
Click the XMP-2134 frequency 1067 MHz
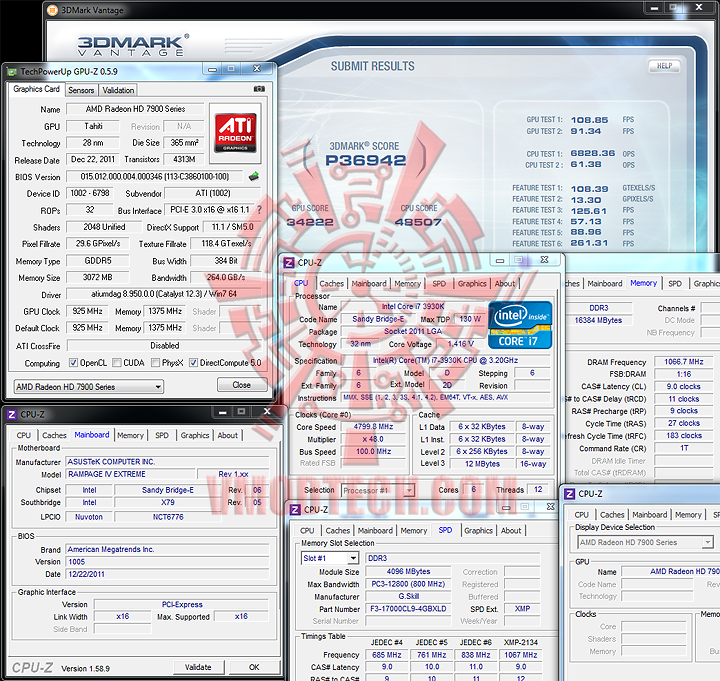tap(521, 655)
